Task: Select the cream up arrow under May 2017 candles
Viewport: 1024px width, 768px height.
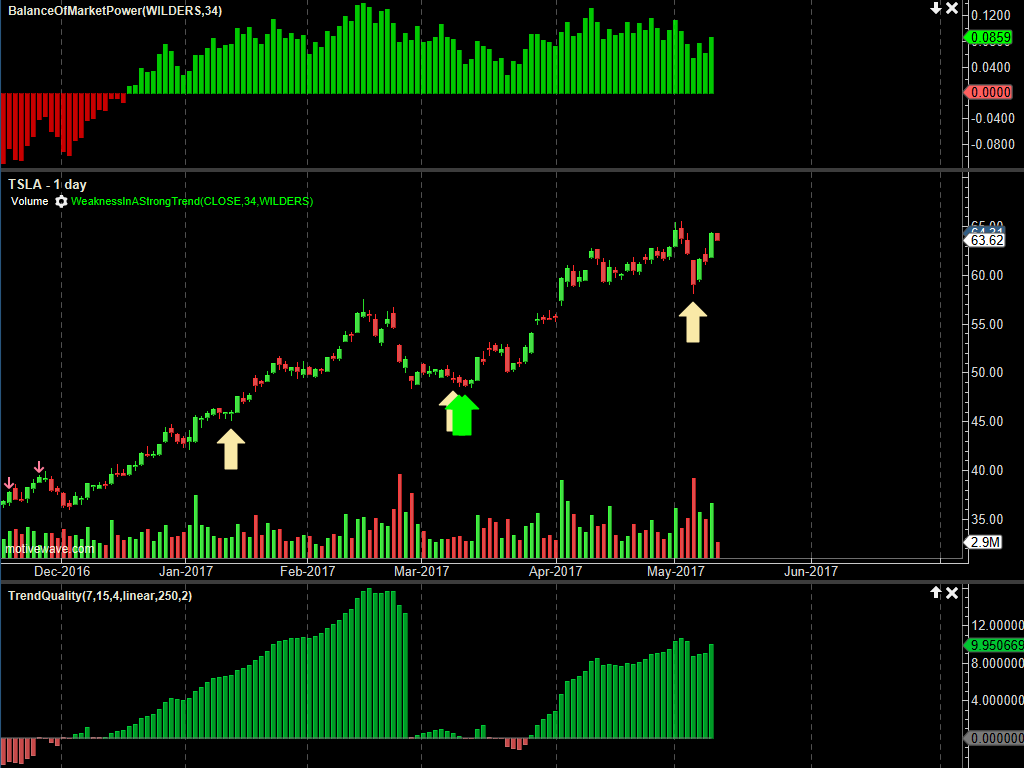Action: pos(692,323)
